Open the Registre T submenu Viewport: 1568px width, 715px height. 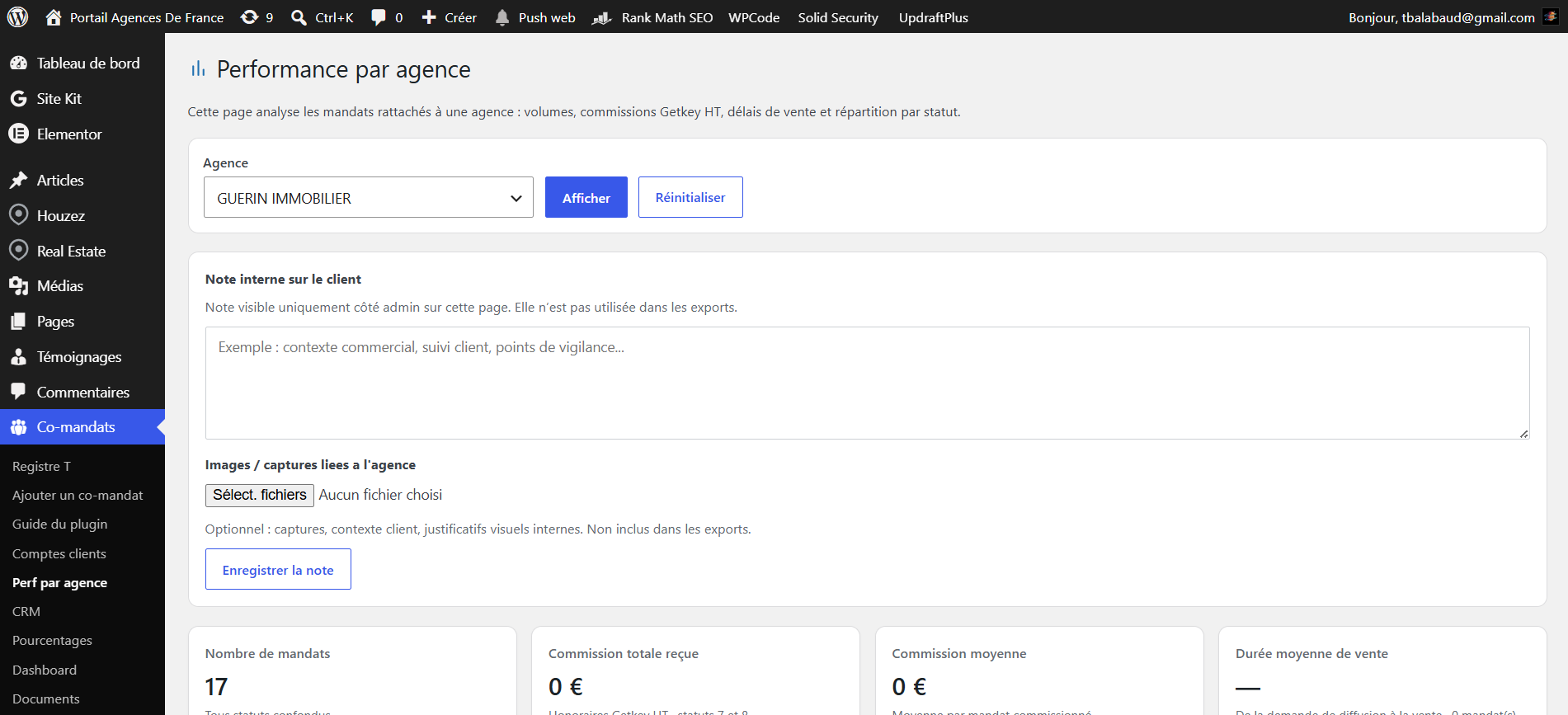[x=41, y=467]
